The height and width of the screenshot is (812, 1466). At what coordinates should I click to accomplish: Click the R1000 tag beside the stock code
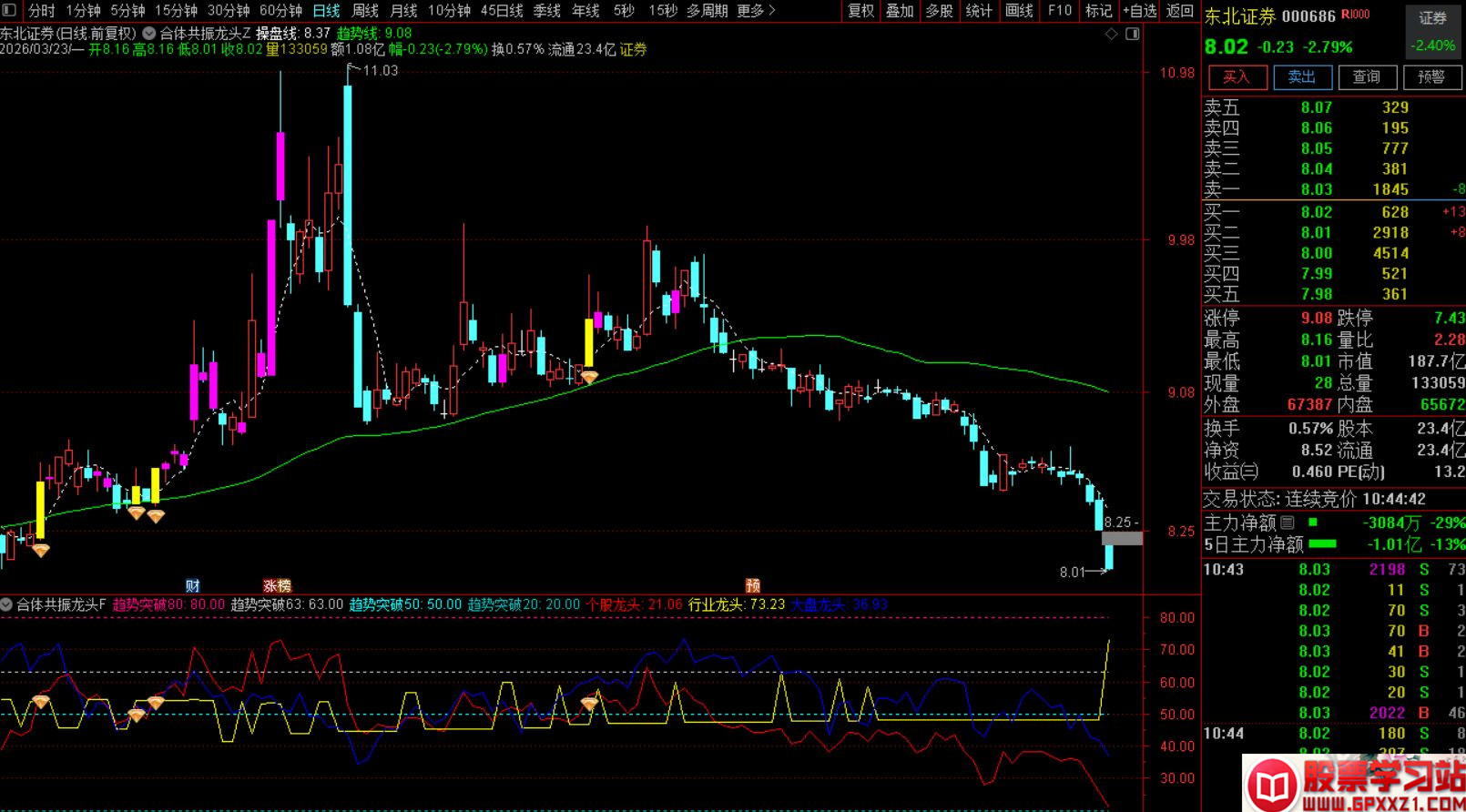click(1355, 15)
